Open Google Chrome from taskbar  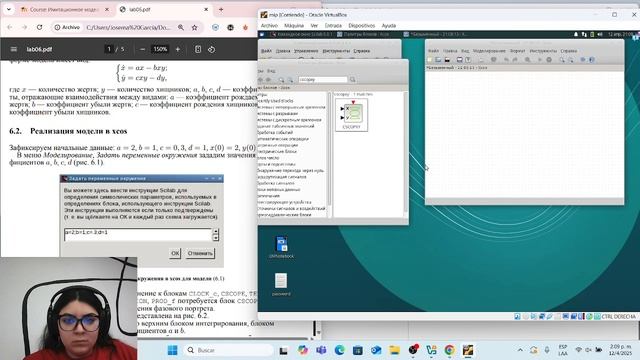click(449, 350)
